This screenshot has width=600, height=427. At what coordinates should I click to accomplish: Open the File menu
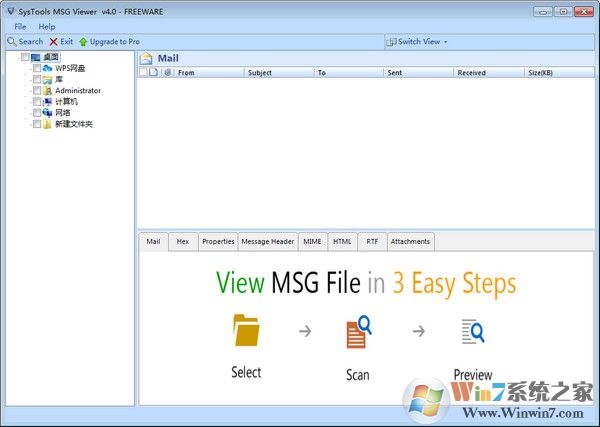20,27
